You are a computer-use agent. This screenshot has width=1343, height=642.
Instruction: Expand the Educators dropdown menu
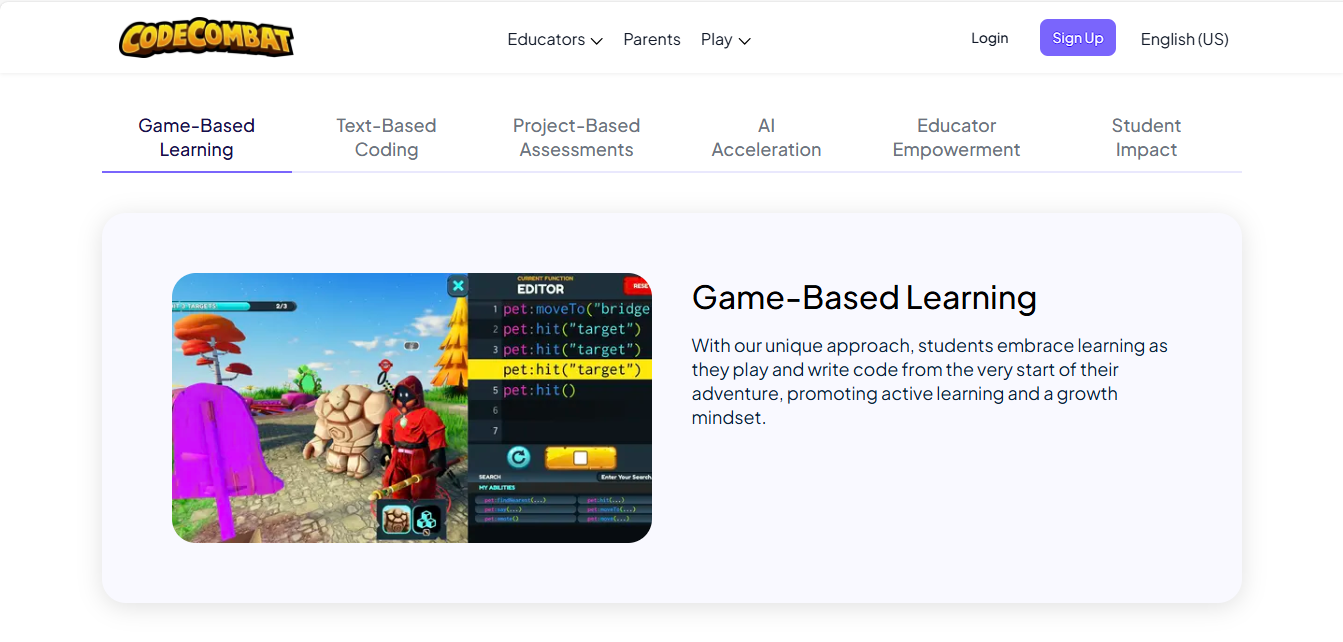[554, 39]
